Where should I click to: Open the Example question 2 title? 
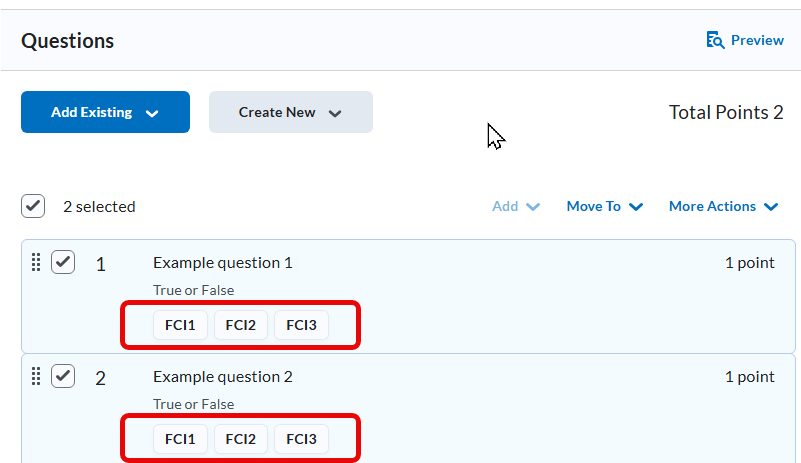click(222, 377)
